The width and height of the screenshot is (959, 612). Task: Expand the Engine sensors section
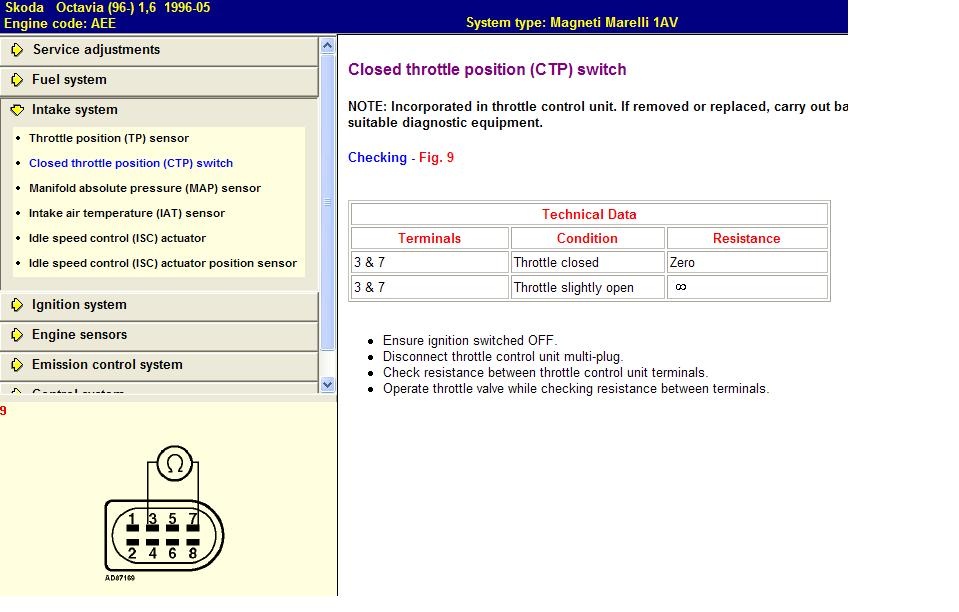(x=159, y=335)
